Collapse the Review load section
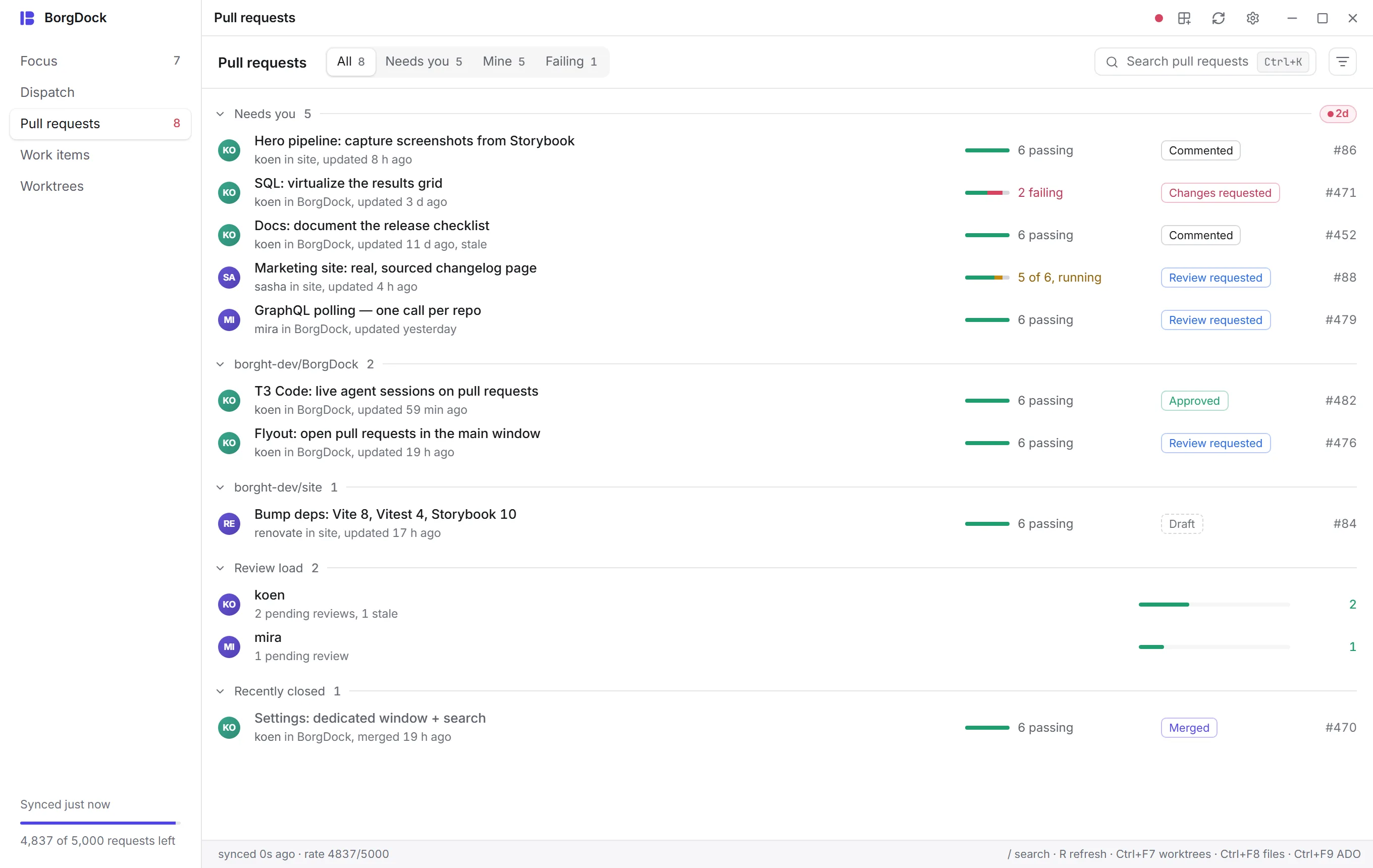 [220, 568]
